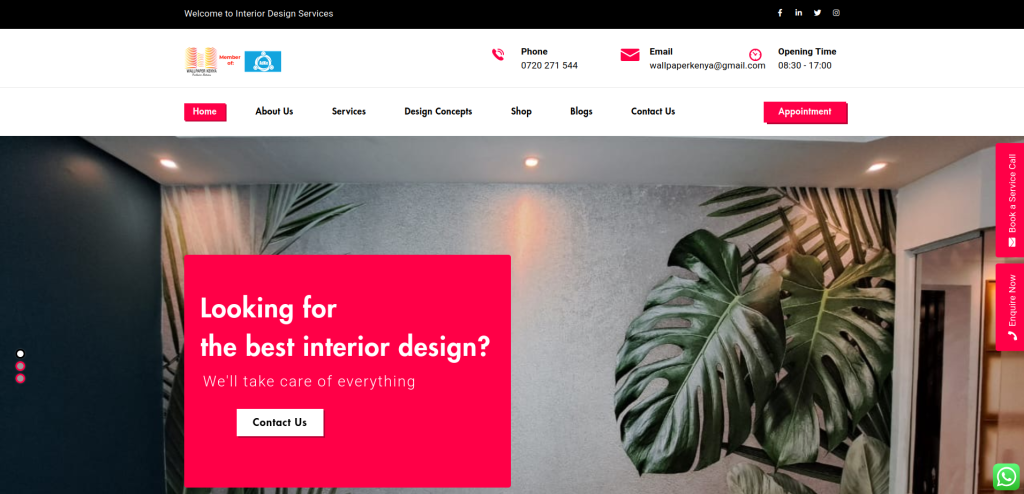
Task: Click the opening time clock icon
Action: pos(755,55)
